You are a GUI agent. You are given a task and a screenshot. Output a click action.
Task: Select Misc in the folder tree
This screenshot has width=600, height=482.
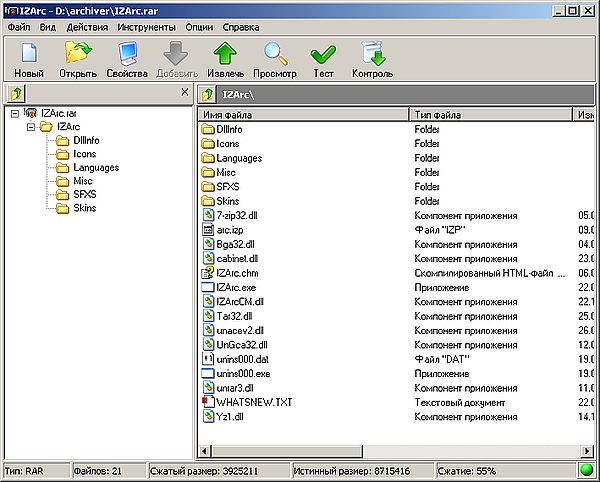(x=83, y=181)
